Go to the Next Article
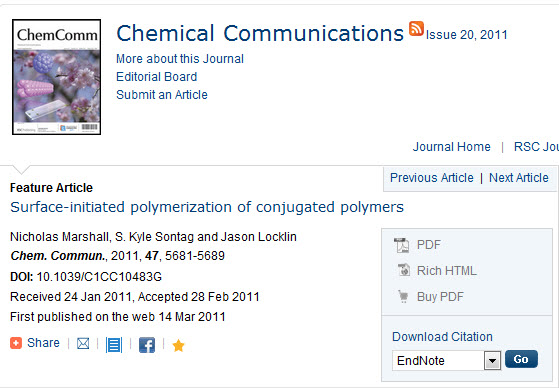559x388 pixels. (519, 178)
